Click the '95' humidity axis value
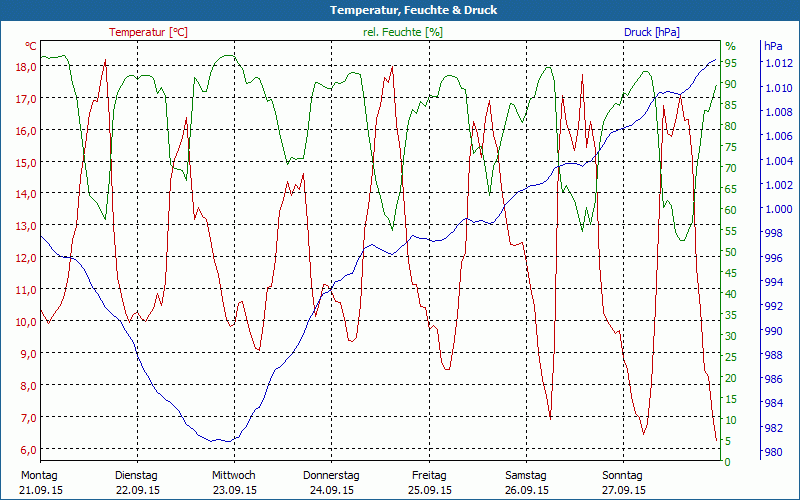The width and height of the screenshot is (800, 500). (731, 63)
